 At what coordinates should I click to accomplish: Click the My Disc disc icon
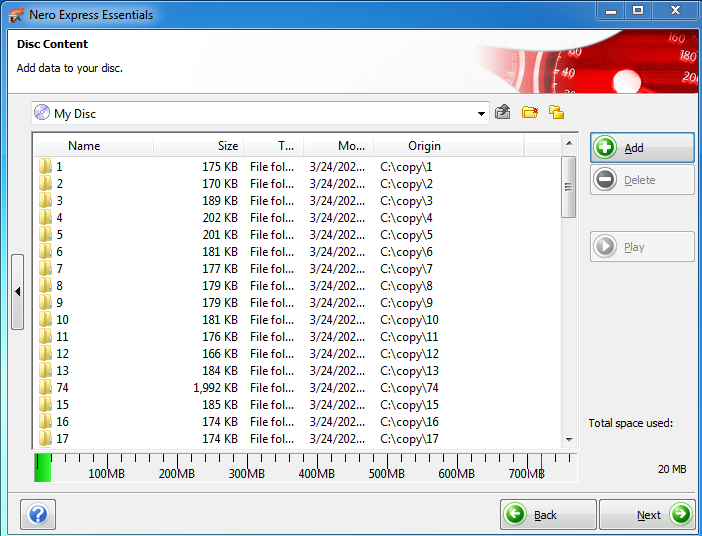click(42, 112)
